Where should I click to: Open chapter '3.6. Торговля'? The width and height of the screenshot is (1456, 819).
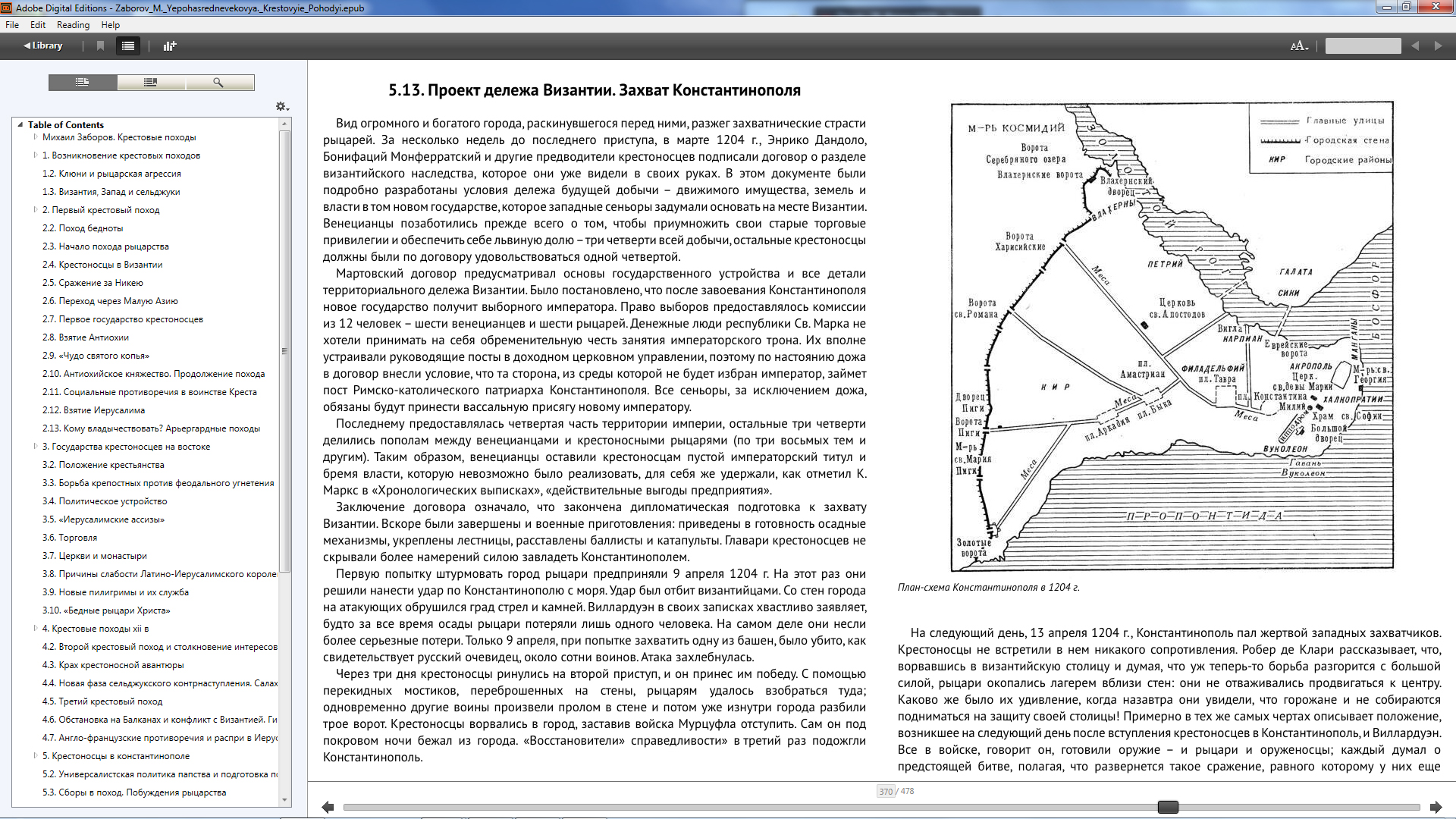pos(70,538)
